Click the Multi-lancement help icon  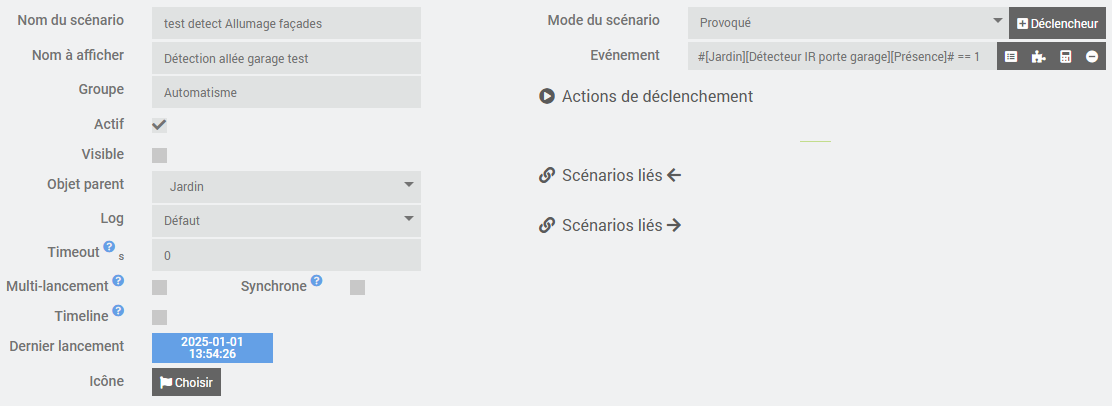[118, 281]
